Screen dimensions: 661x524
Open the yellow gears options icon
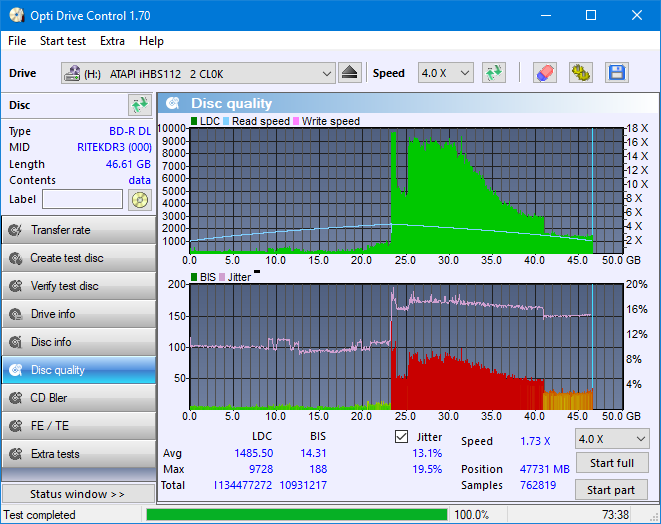tap(581, 73)
